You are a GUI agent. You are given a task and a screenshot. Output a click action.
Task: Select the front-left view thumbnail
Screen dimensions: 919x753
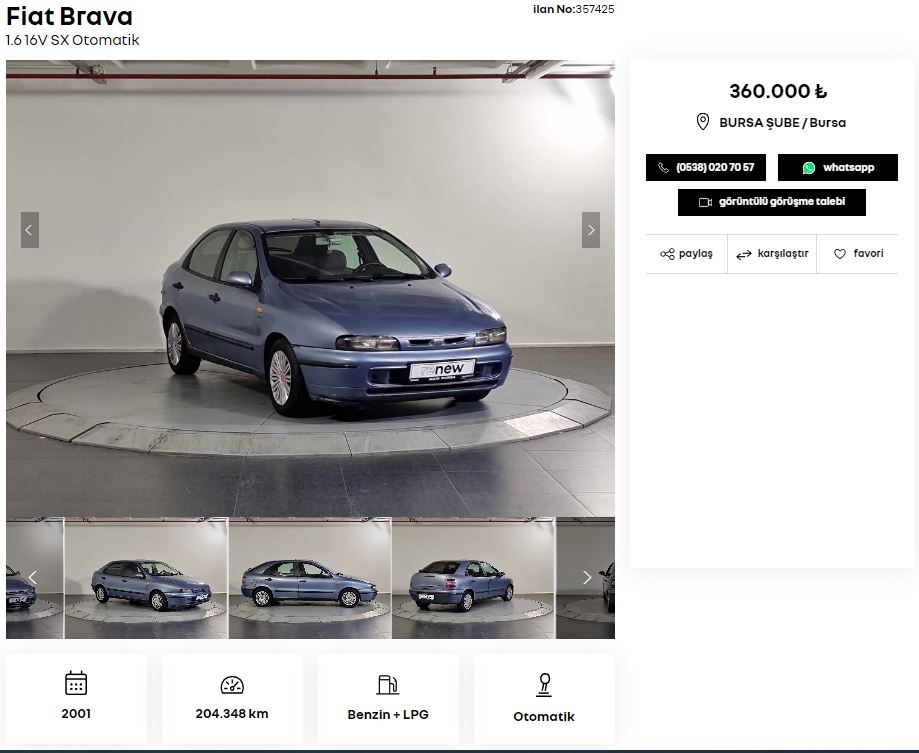point(146,578)
